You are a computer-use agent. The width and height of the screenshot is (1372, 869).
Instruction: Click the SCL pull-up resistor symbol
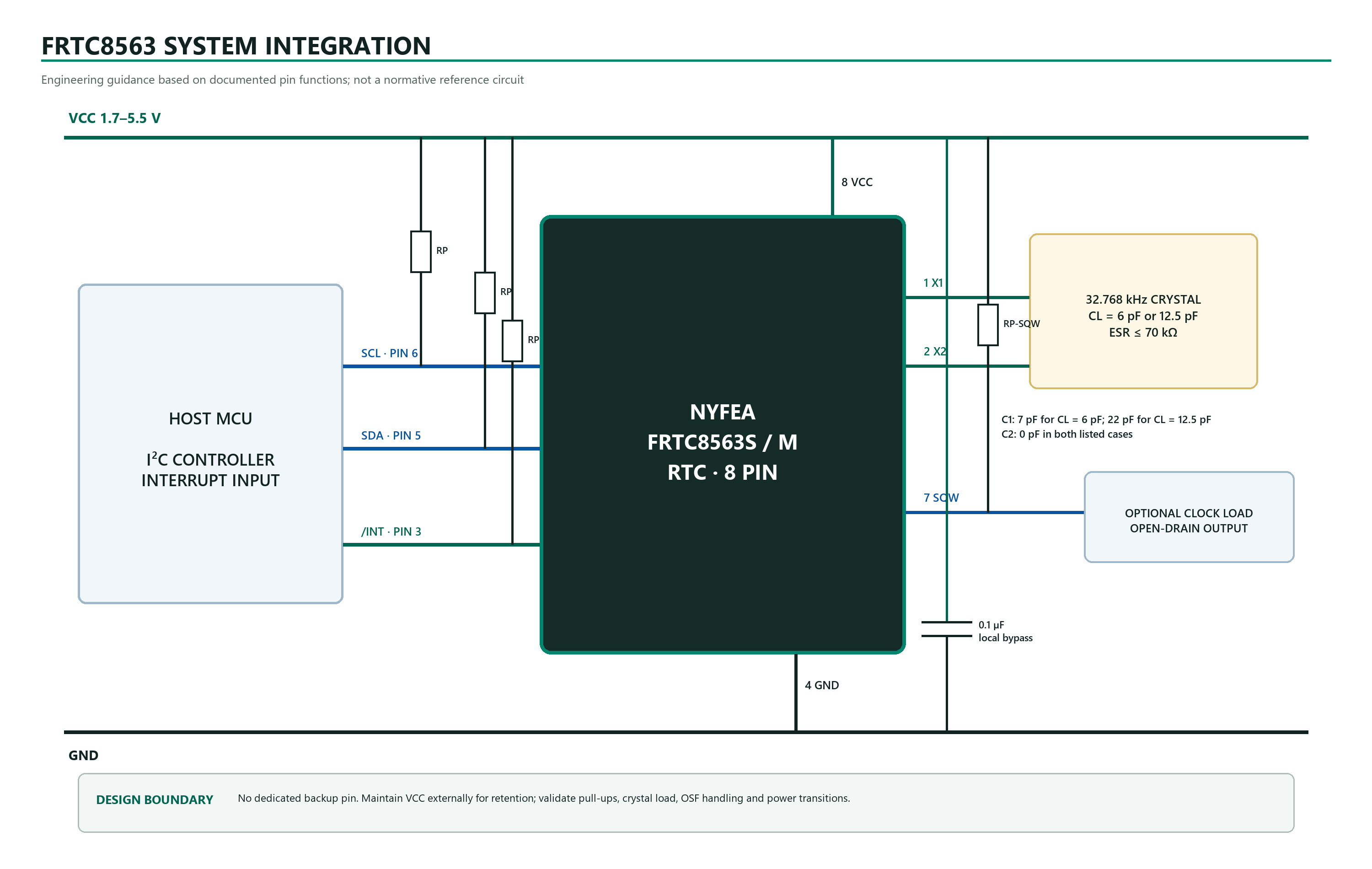pos(421,252)
